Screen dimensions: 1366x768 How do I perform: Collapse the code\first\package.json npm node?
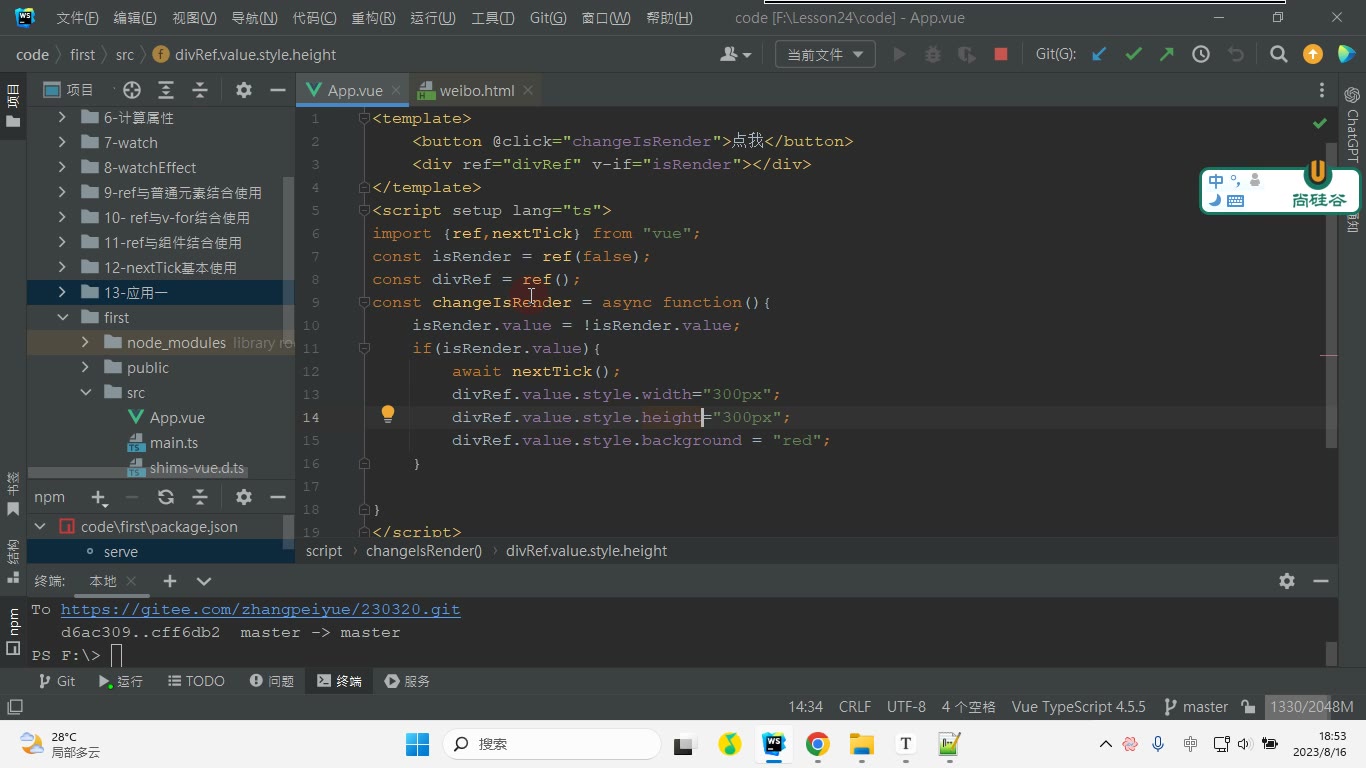pos(40,526)
